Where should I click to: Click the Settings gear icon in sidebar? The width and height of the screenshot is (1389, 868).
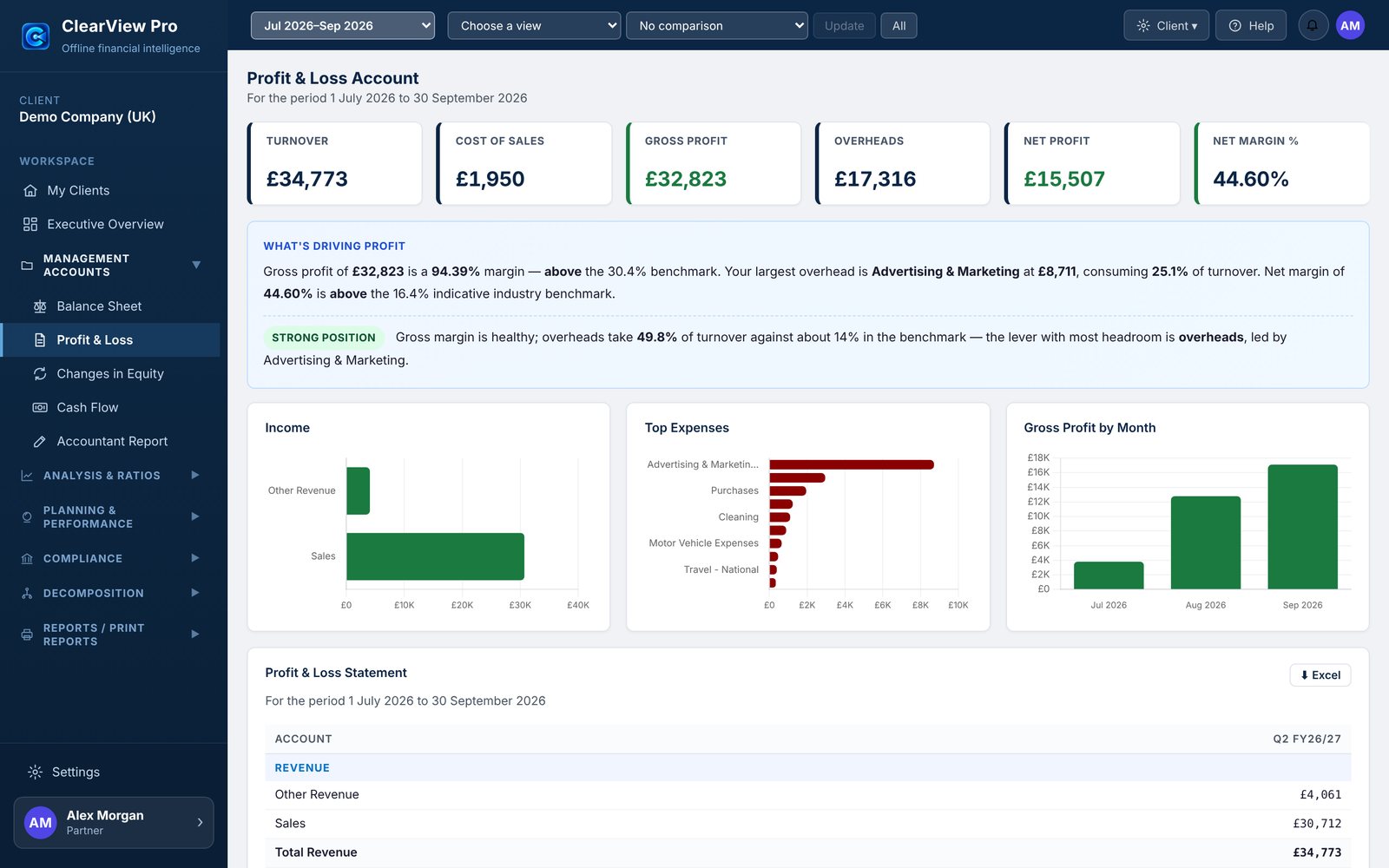pyautogui.click(x=35, y=772)
